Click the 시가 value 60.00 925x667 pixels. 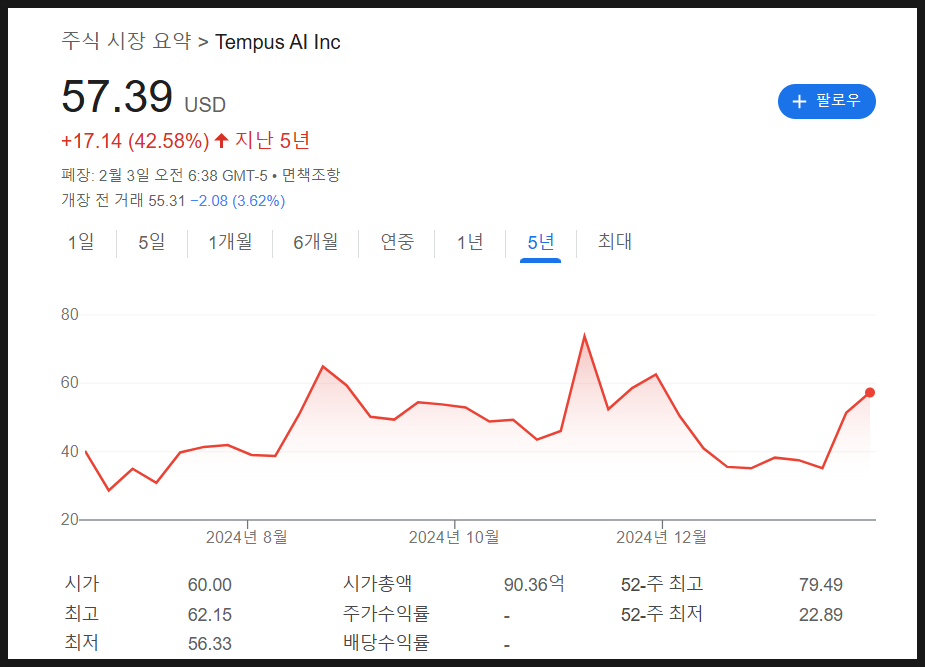click(209, 584)
